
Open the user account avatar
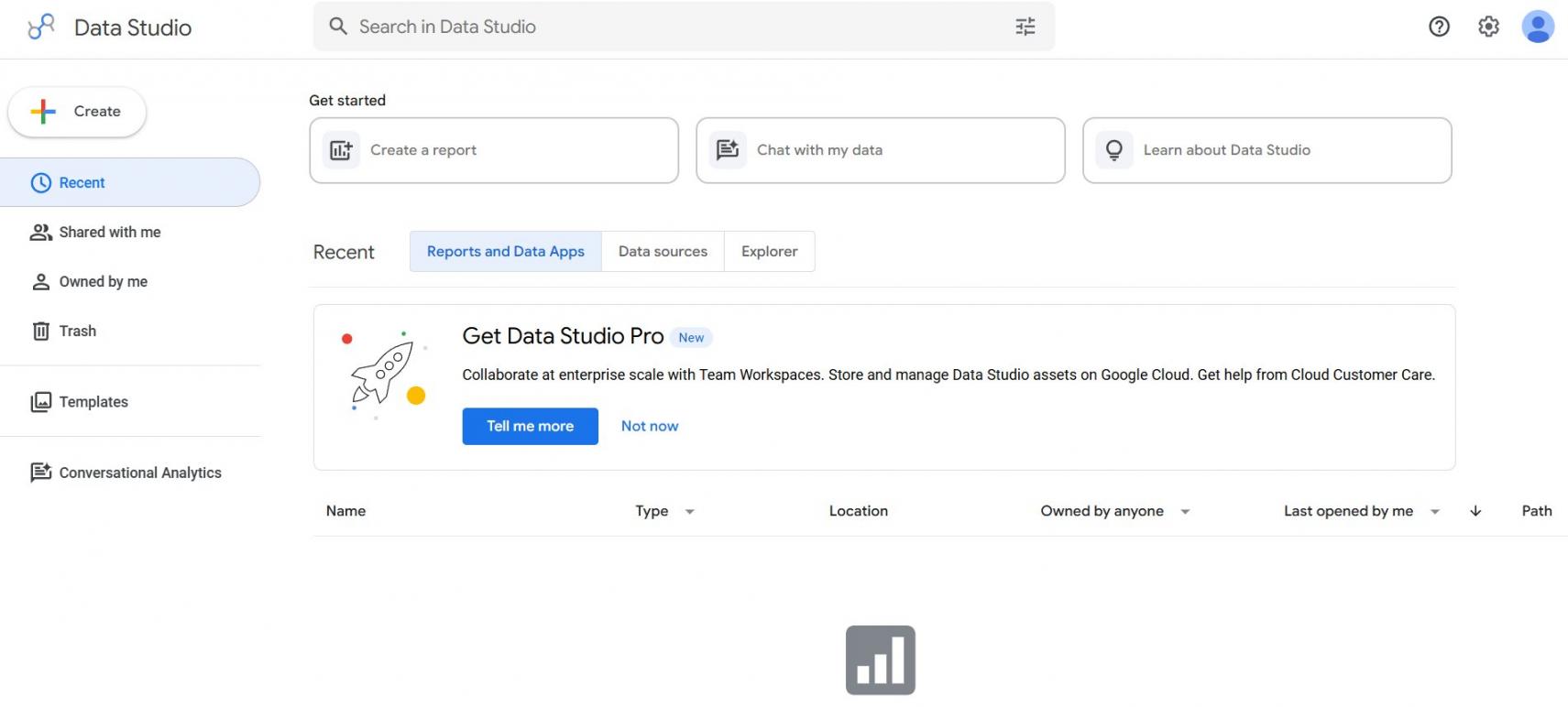1538,27
